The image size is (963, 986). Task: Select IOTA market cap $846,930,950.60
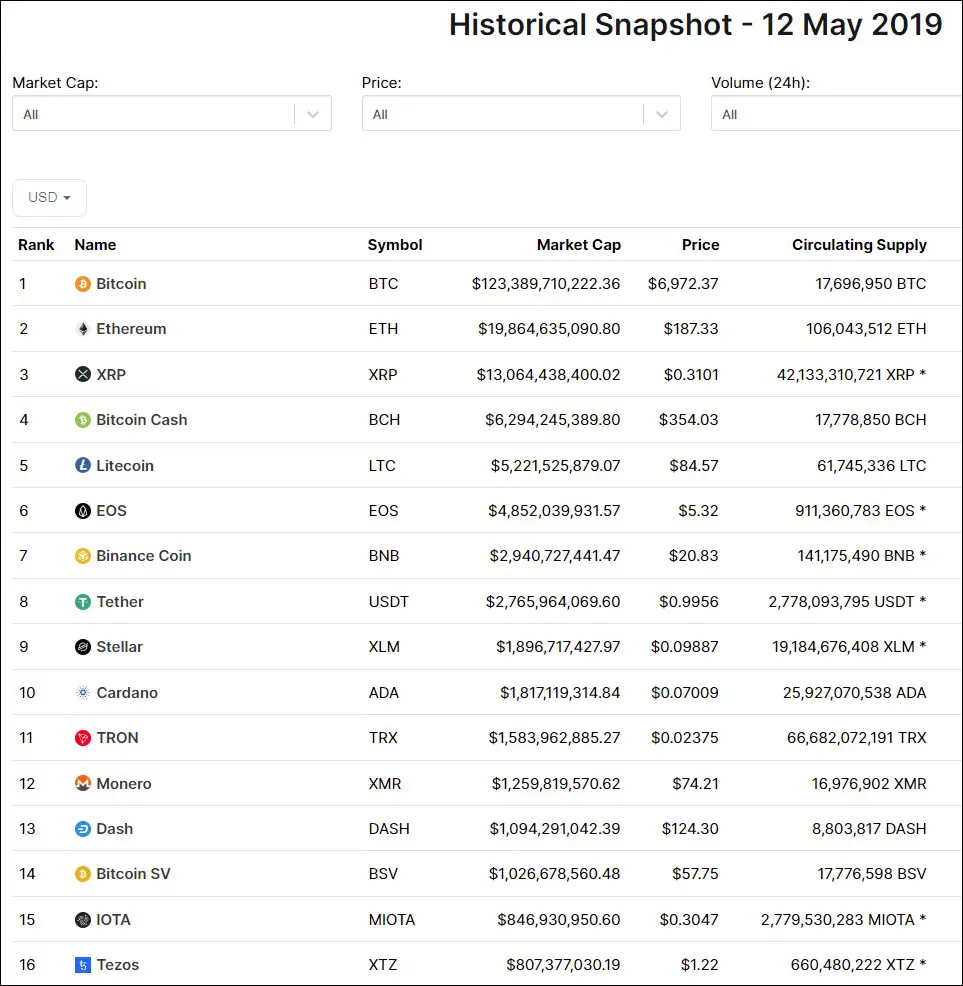point(559,920)
